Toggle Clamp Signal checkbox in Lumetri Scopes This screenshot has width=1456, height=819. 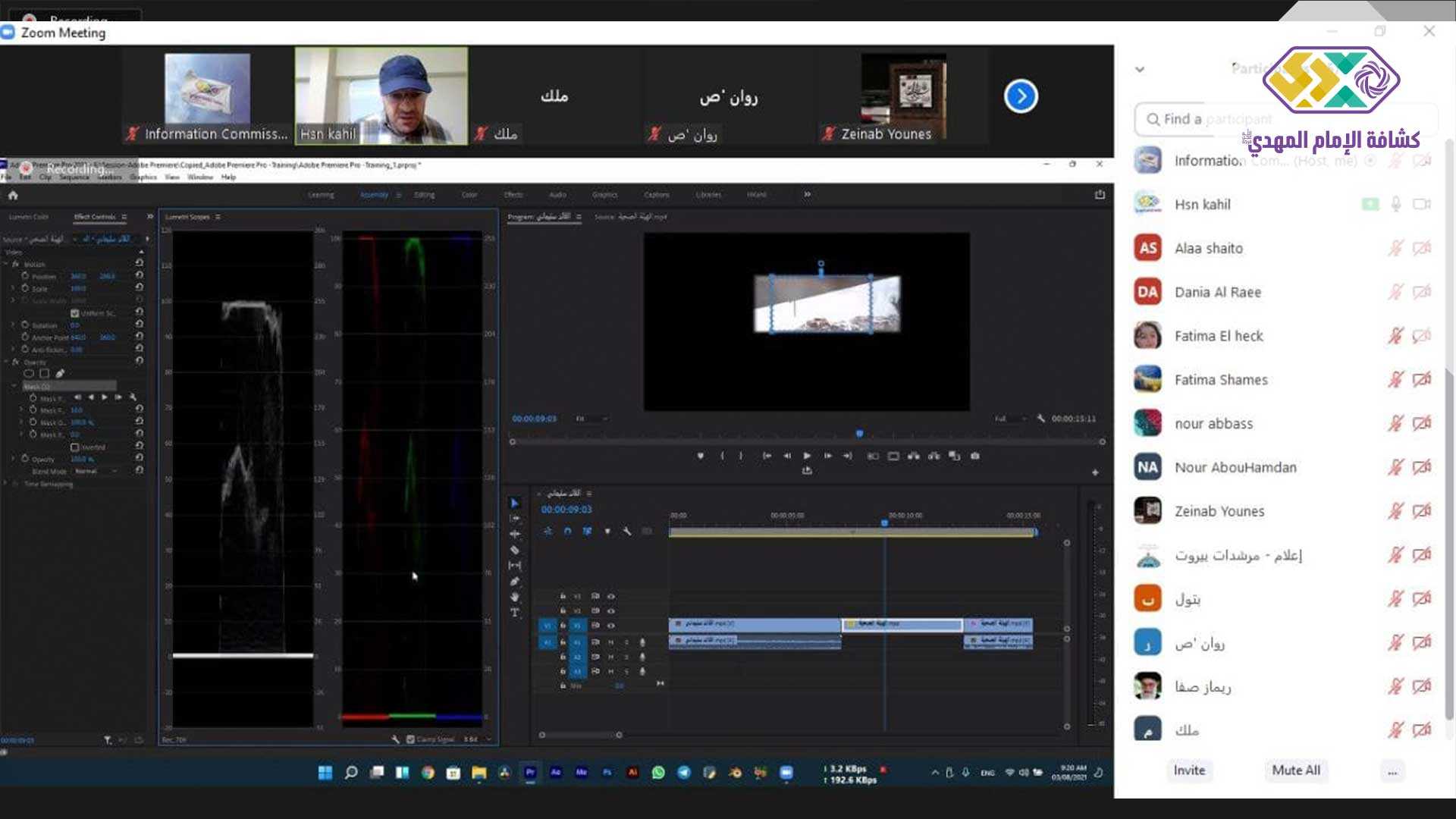point(410,739)
